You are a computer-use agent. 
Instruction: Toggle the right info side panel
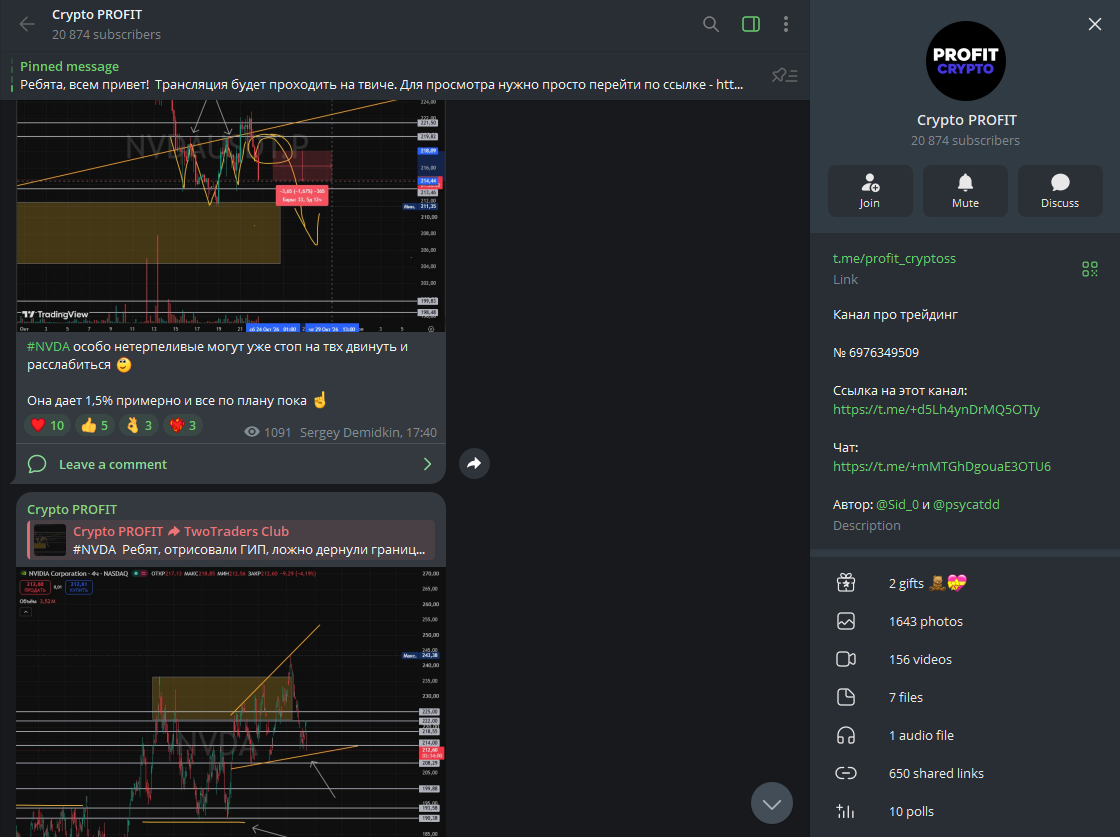(751, 24)
